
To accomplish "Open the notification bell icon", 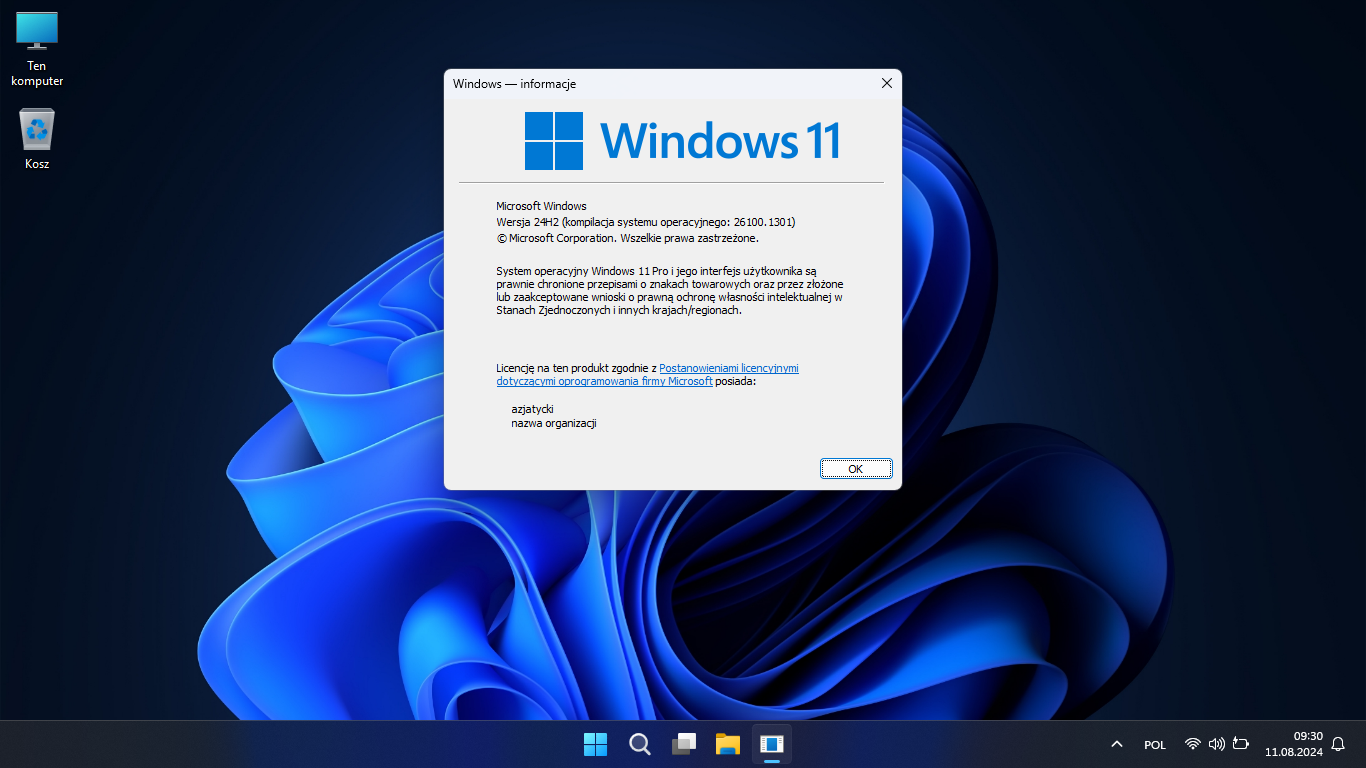I will 1338,744.
